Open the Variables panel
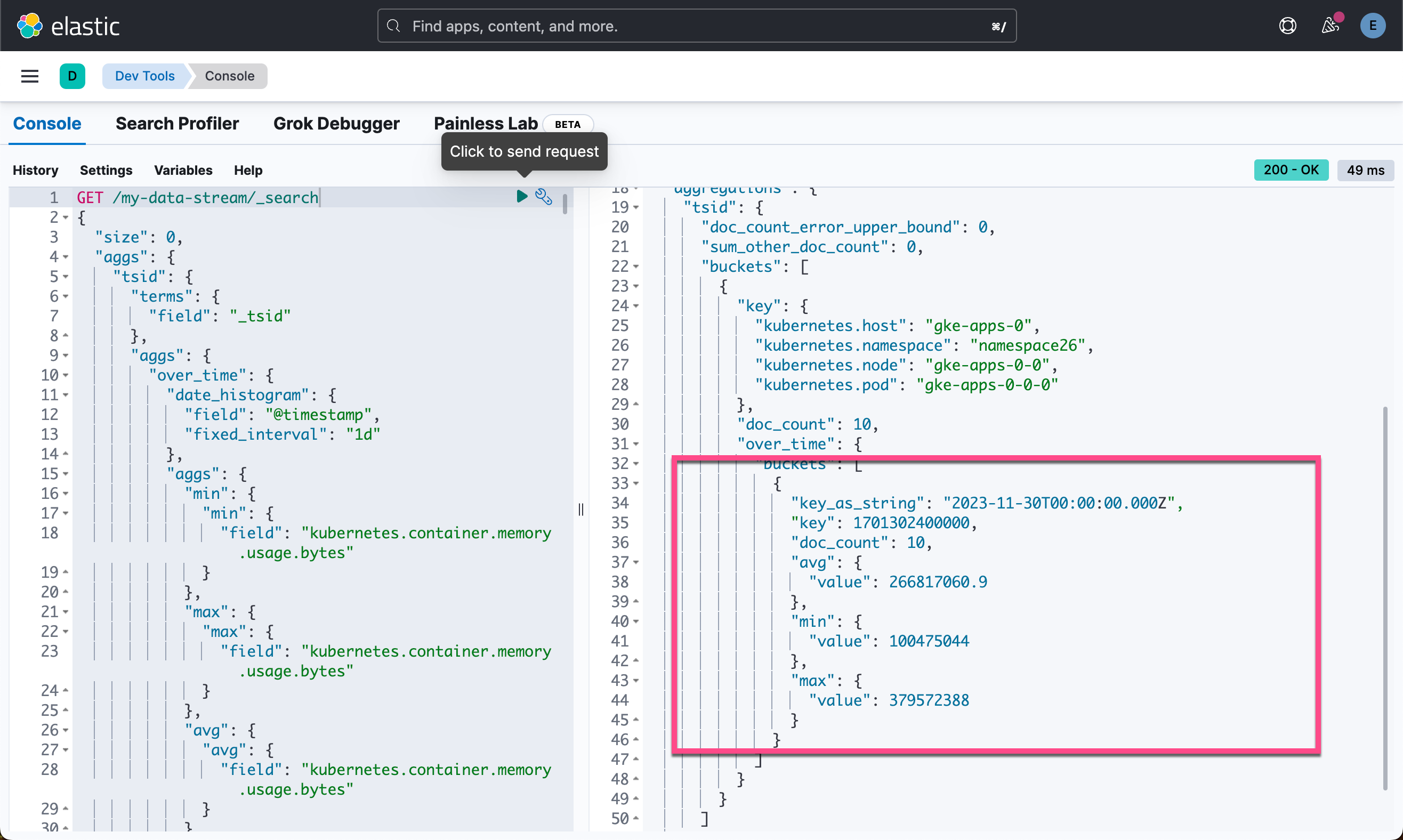Image resolution: width=1403 pixels, height=840 pixels. (183, 170)
